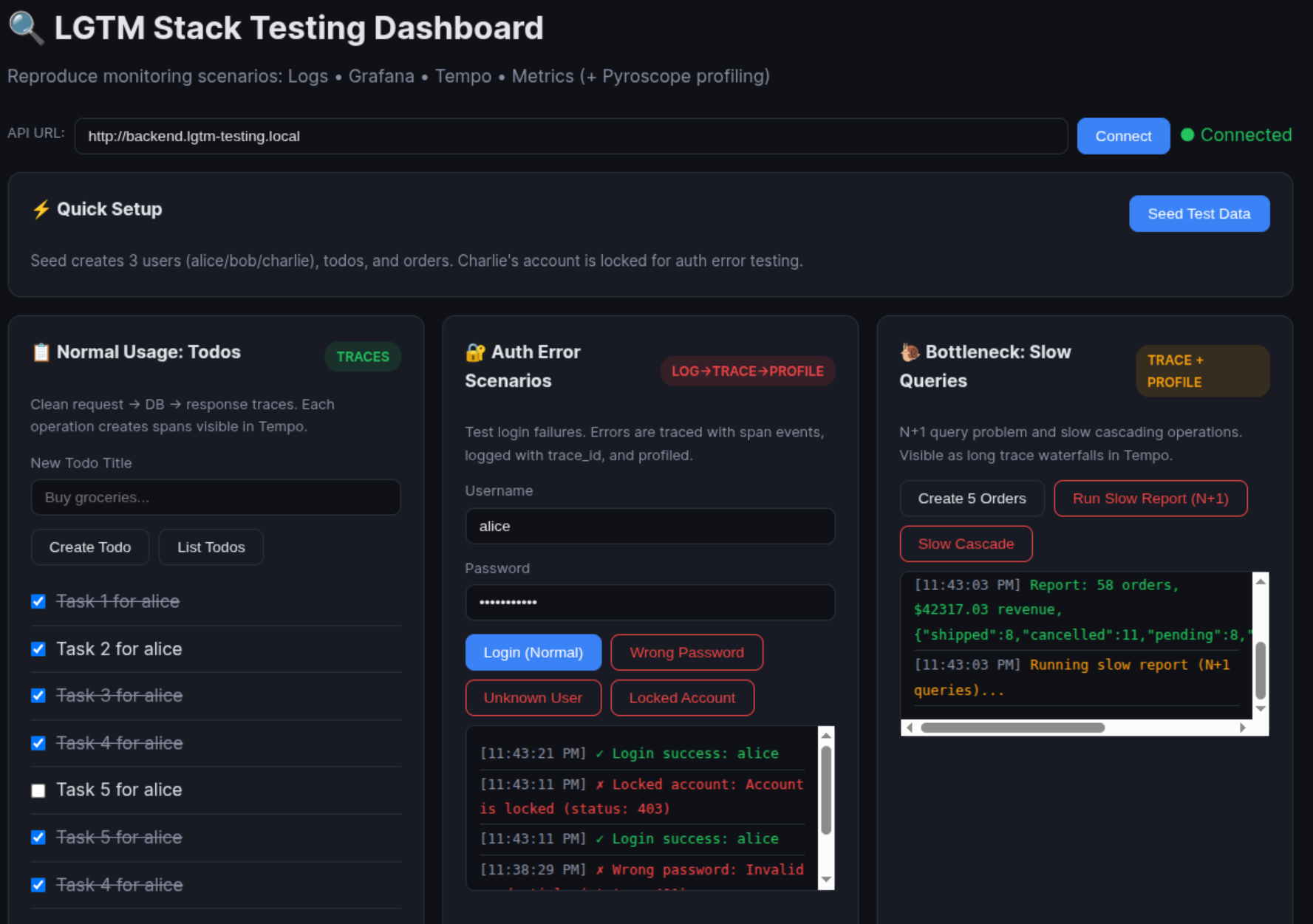Screen dimensions: 1313x924
Task: Click the snail icon beside Bottleneck heading
Action: click(910, 352)
